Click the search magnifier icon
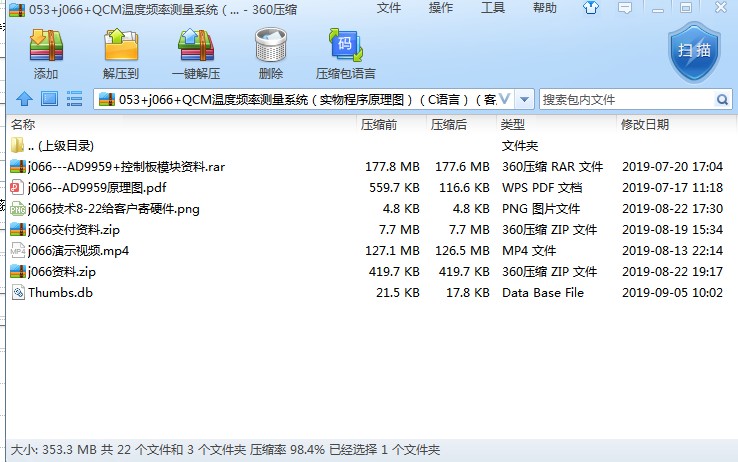 [722, 100]
